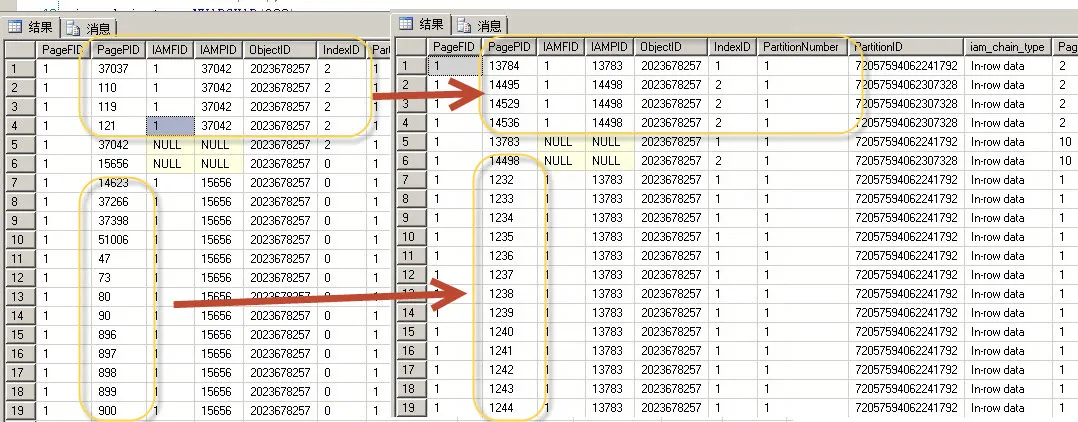1078x422 pixels.
Task: Select the PagePID cell 37398
Action: coord(118,221)
